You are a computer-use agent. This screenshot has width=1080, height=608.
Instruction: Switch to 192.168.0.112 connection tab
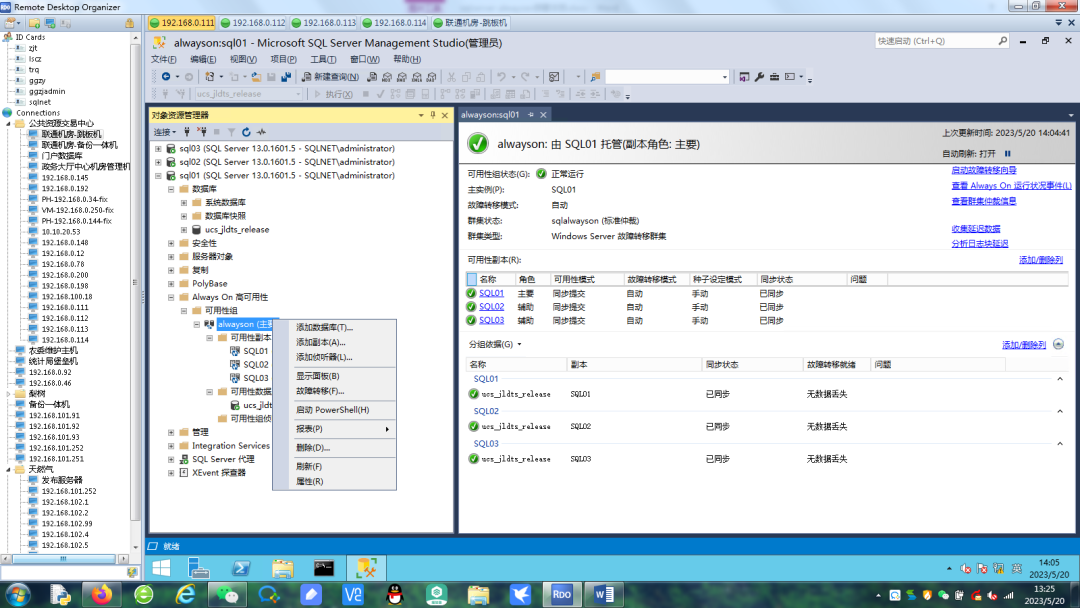click(x=253, y=23)
